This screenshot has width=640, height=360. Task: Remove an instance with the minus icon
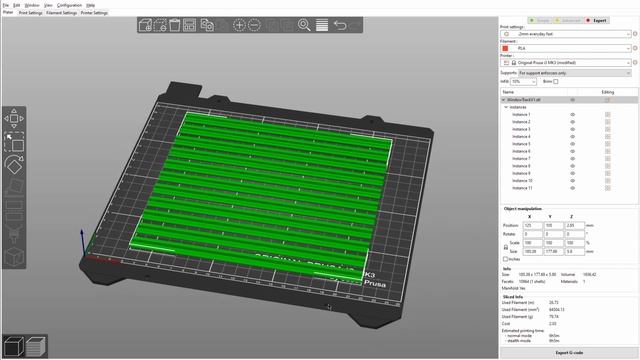(254, 25)
